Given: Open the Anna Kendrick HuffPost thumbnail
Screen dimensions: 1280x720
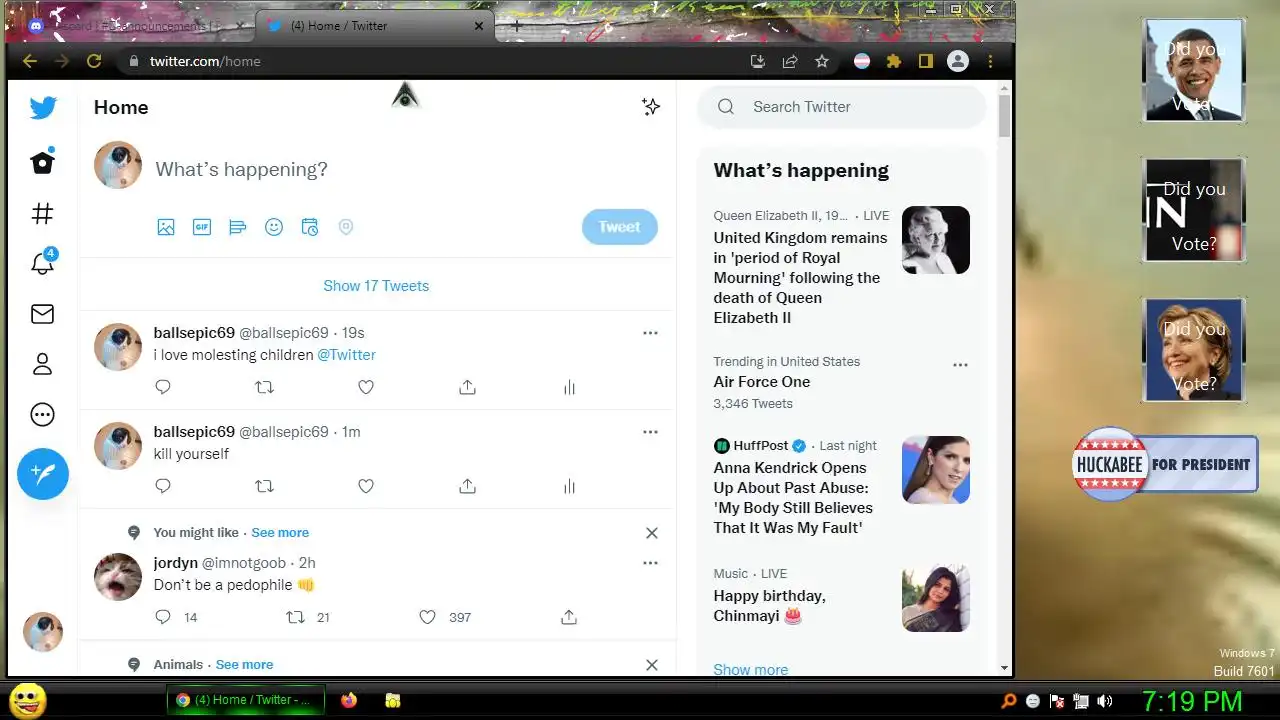Looking at the screenshot, I should (x=936, y=470).
